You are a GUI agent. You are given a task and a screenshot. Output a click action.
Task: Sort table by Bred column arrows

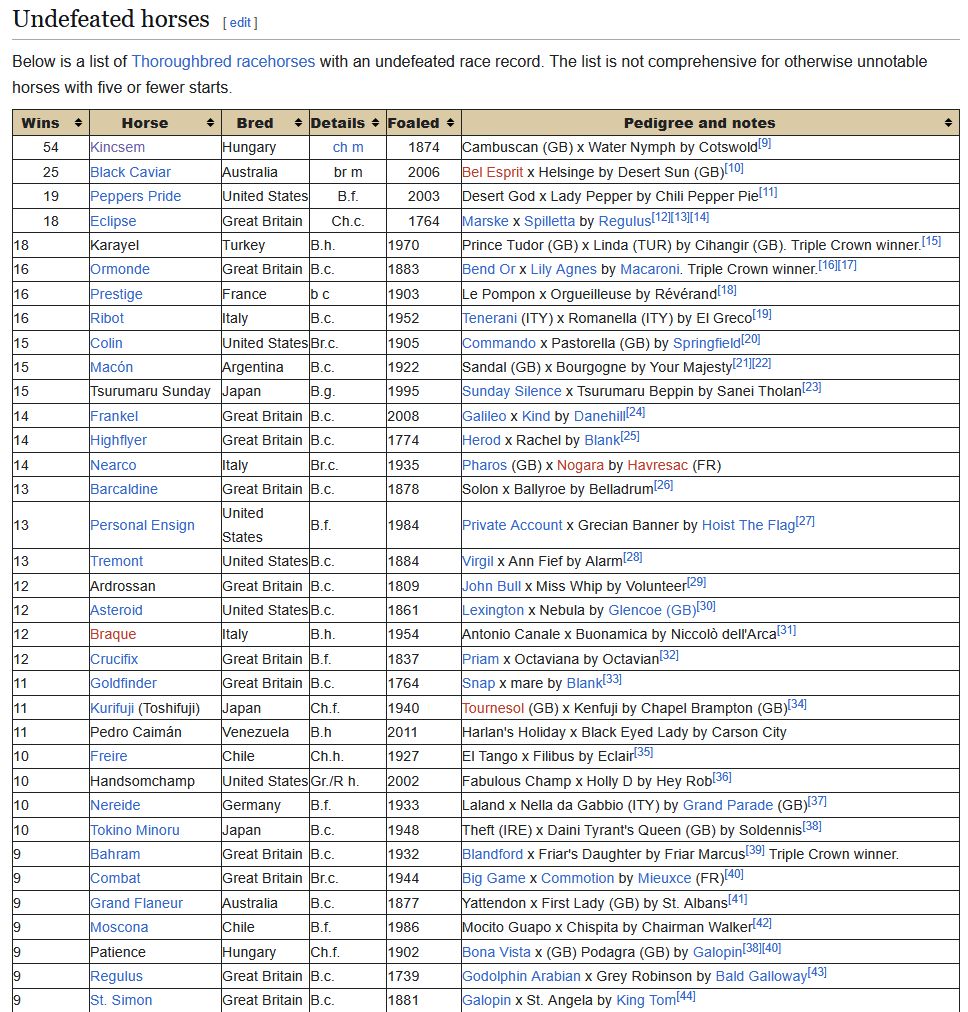[298, 123]
